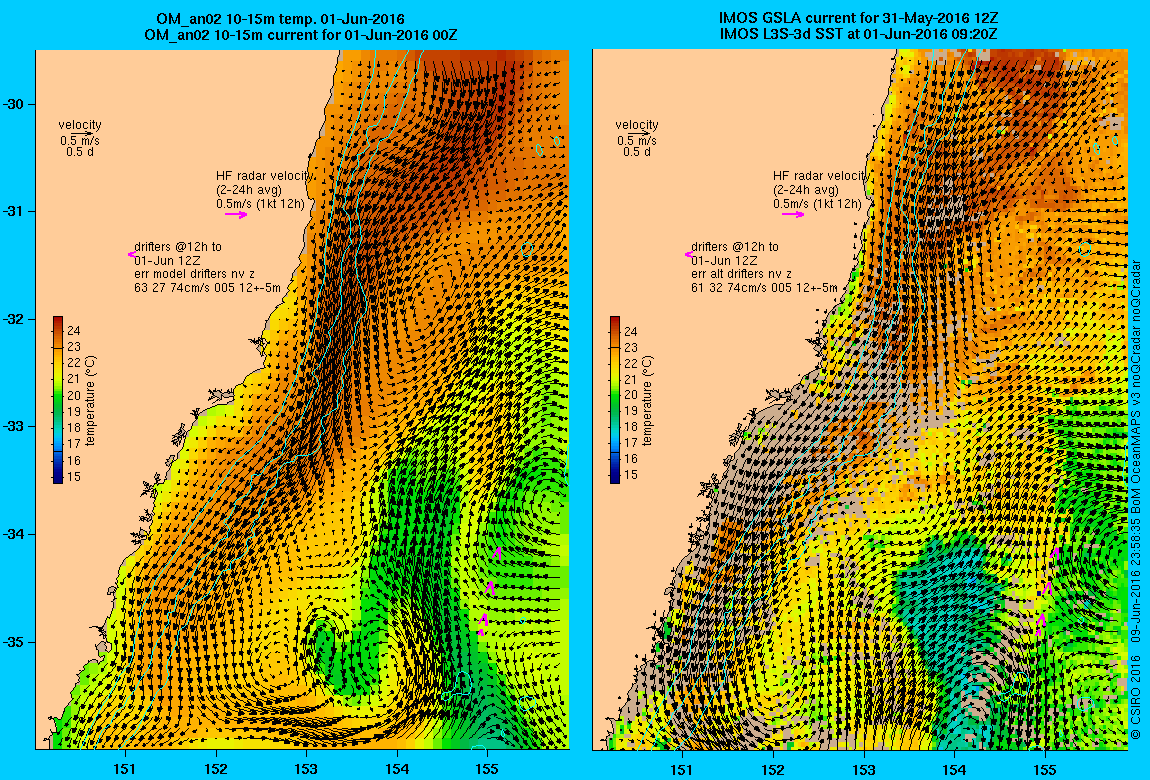
Task: Click magenta HF radar arrow in OM_an02 panel
Action: [236, 215]
